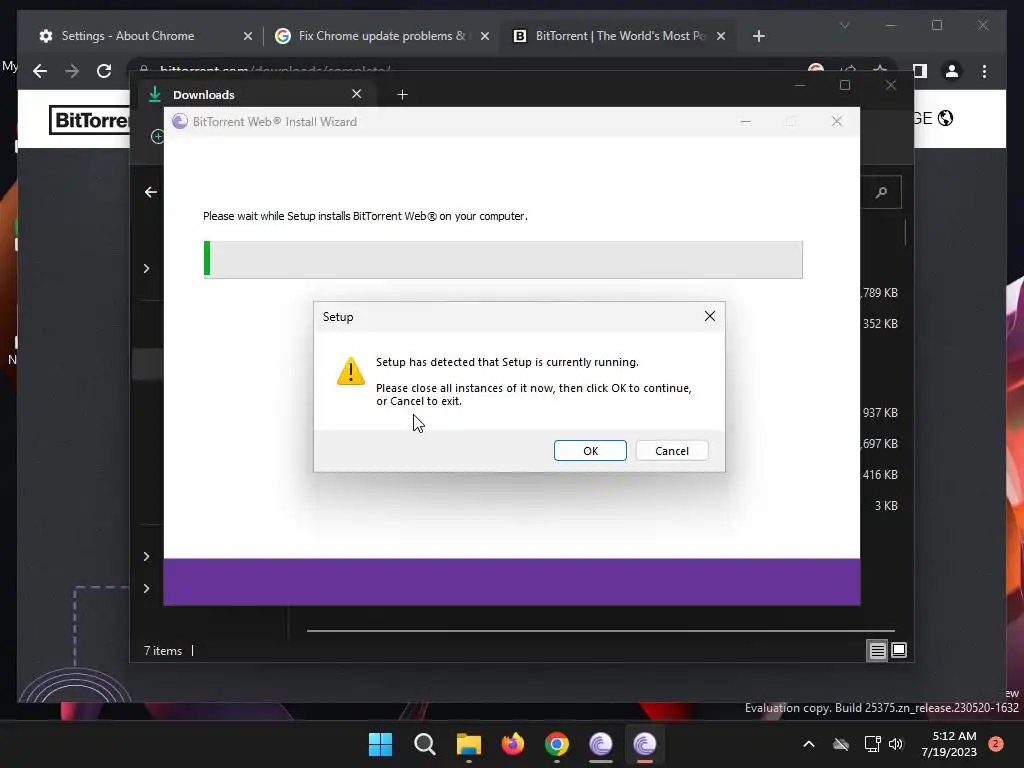Image resolution: width=1024 pixels, height=768 pixels.
Task: Select the BitTorrent browser tab
Action: pyautogui.click(x=619, y=36)
